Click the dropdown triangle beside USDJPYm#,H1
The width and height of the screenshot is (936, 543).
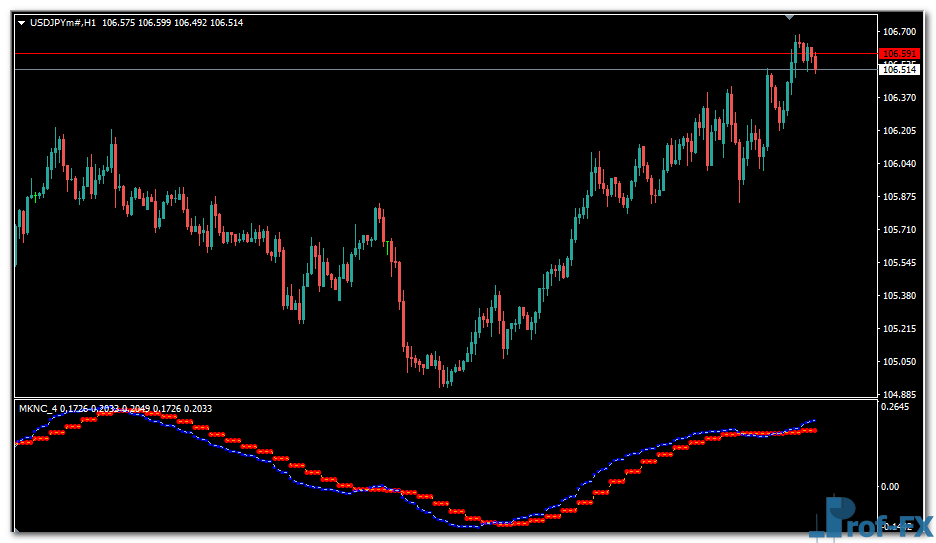click(x=21, y=23)
